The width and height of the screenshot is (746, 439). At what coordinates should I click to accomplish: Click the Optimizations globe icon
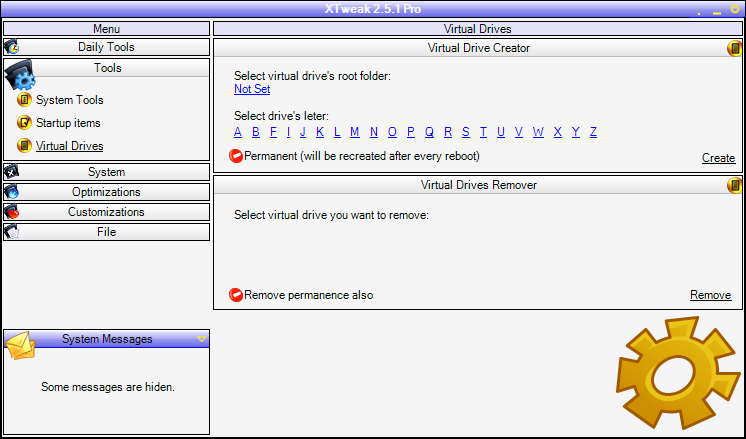[11, 191]
